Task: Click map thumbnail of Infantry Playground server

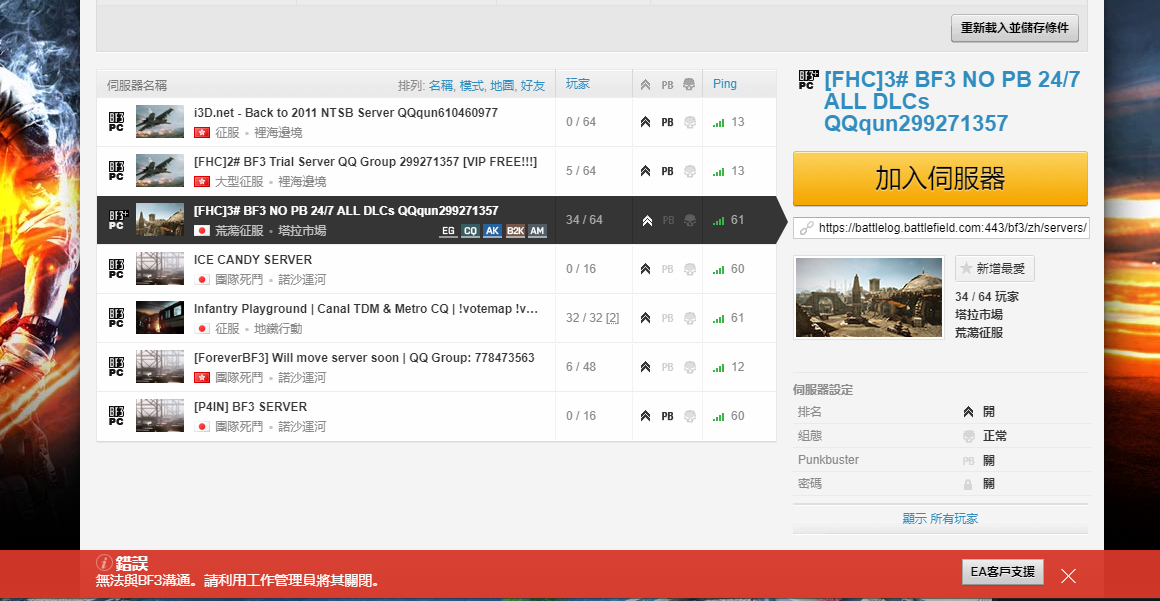Action: click(160, 317)
